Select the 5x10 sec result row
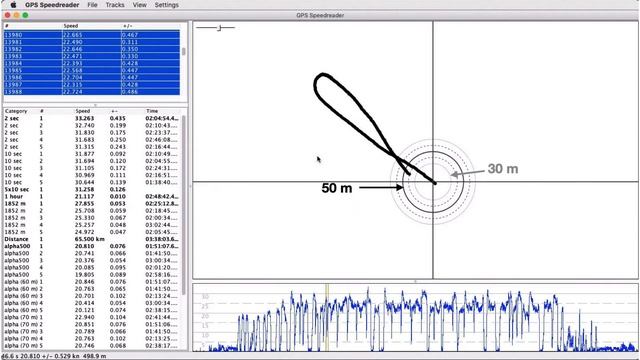This screenshot has width=640, height=360. [x=92, y=189]
